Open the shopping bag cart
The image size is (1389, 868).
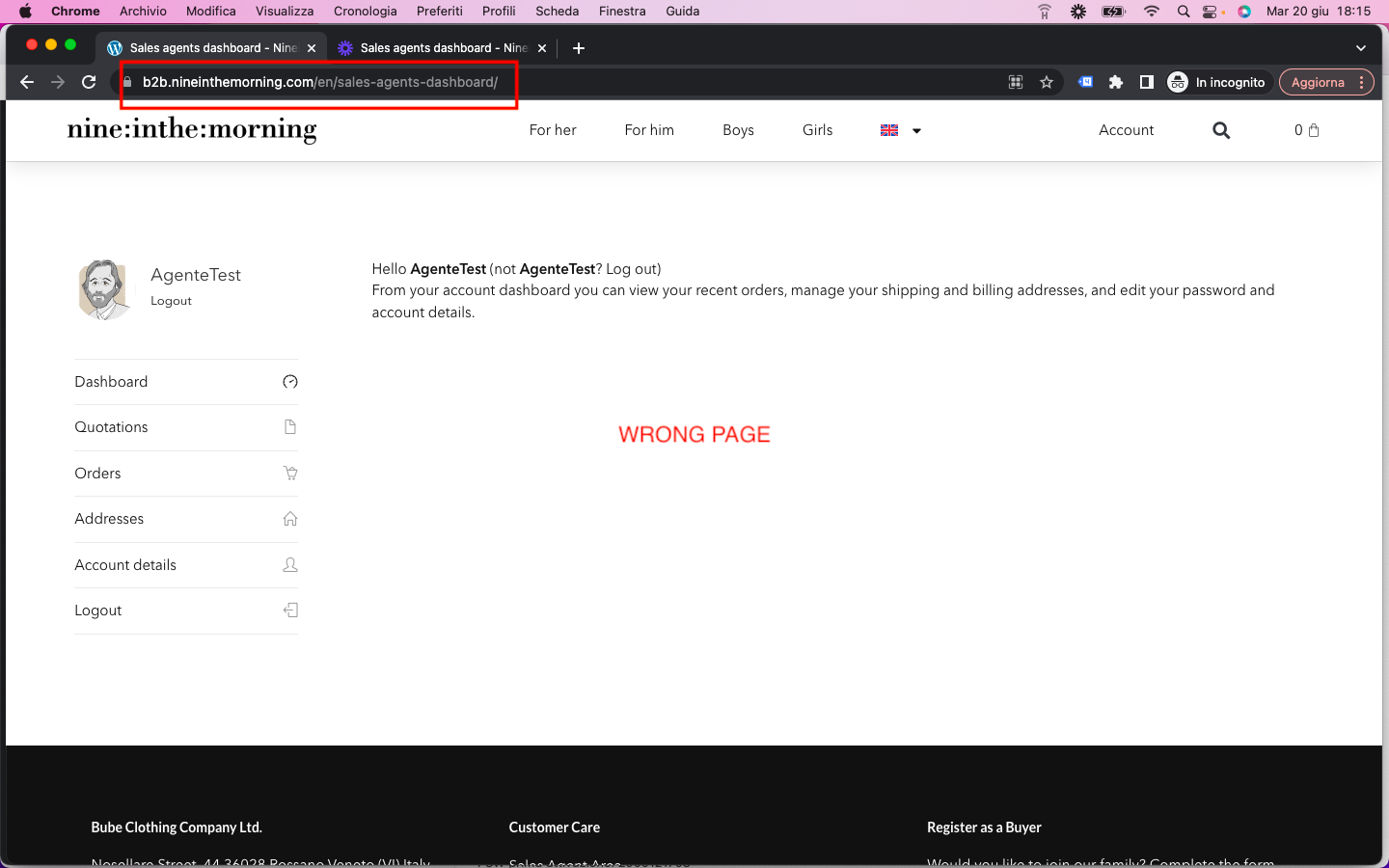tap(1307, 130)
